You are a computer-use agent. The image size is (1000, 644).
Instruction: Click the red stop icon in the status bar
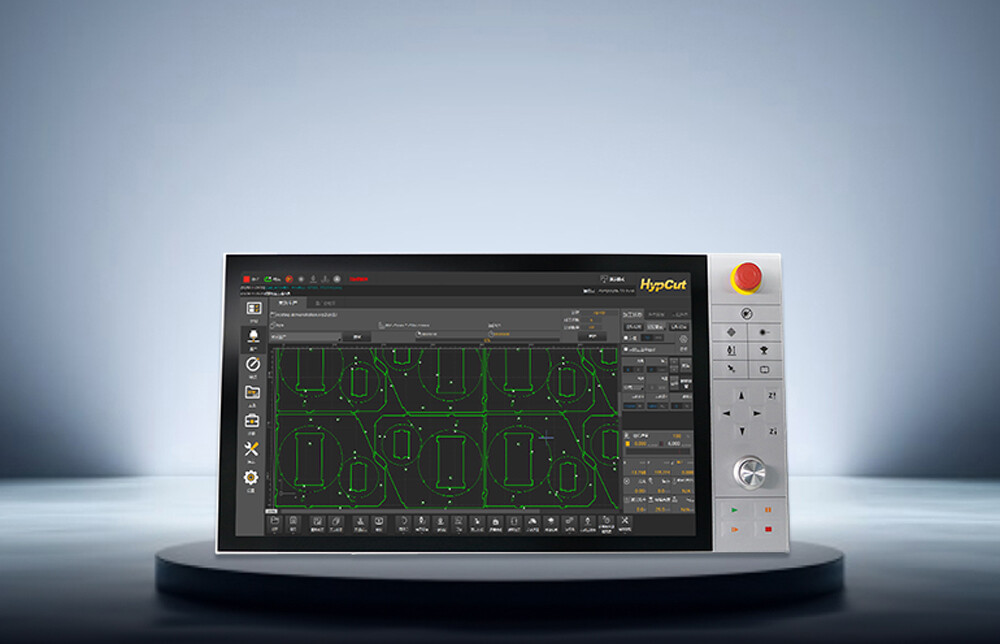(246, 279)
